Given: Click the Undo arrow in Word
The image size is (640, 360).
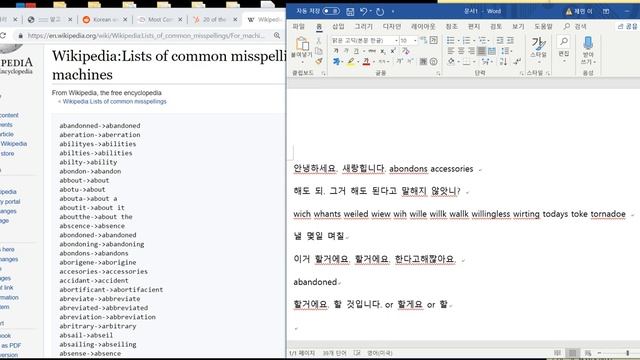Looking at the screenshot, I should pos(363,11).
